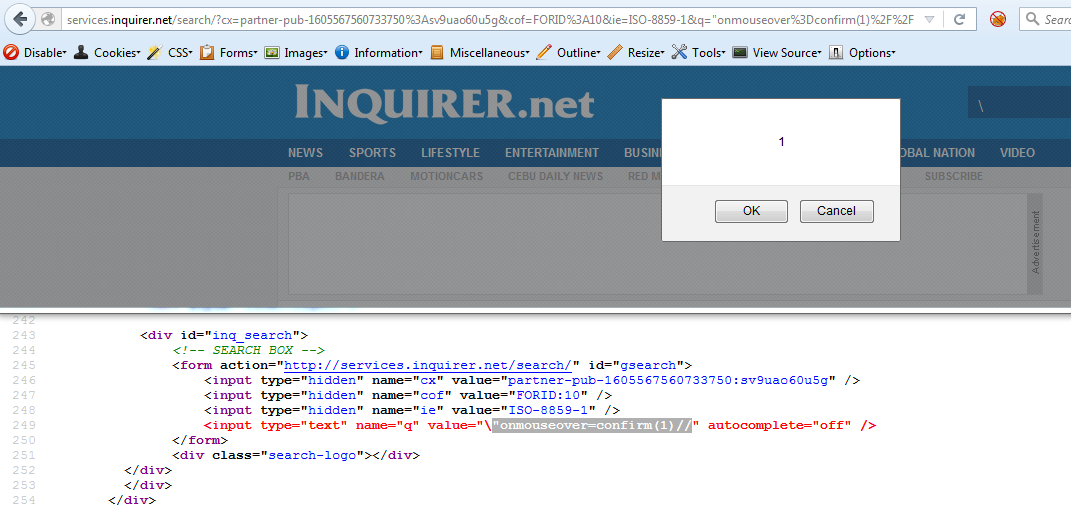Click OK in the confirm dialog
This screenshot has height=509, width=1071.
[x=751, y=211]
